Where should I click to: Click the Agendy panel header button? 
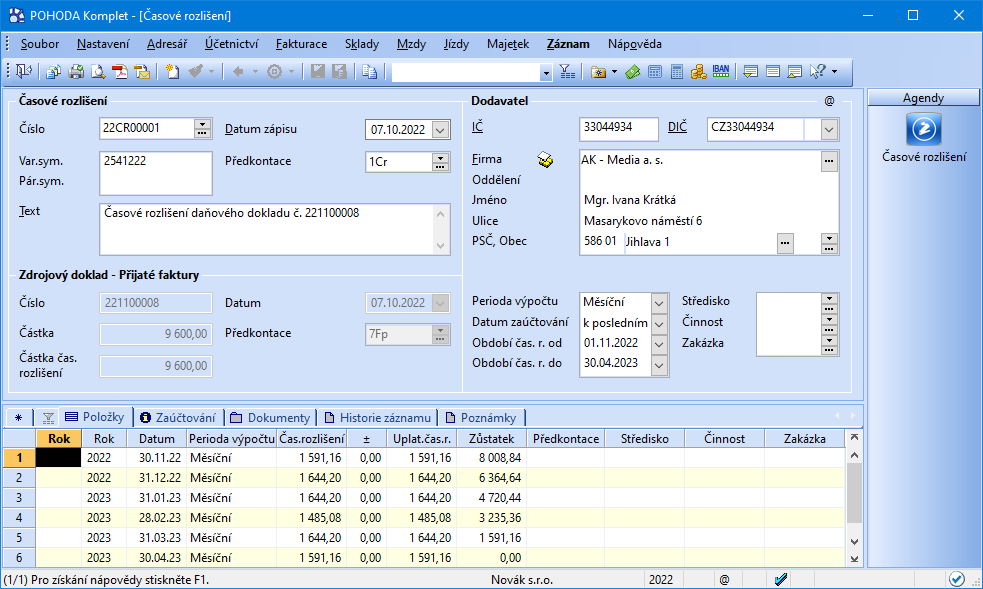[923, 98]
